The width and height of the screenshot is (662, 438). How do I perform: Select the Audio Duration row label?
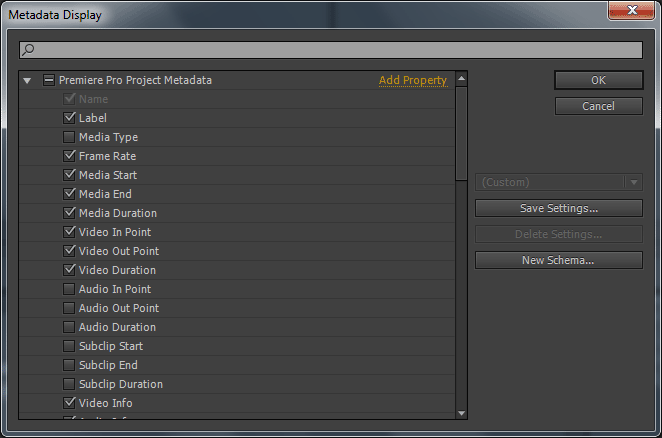117,327
